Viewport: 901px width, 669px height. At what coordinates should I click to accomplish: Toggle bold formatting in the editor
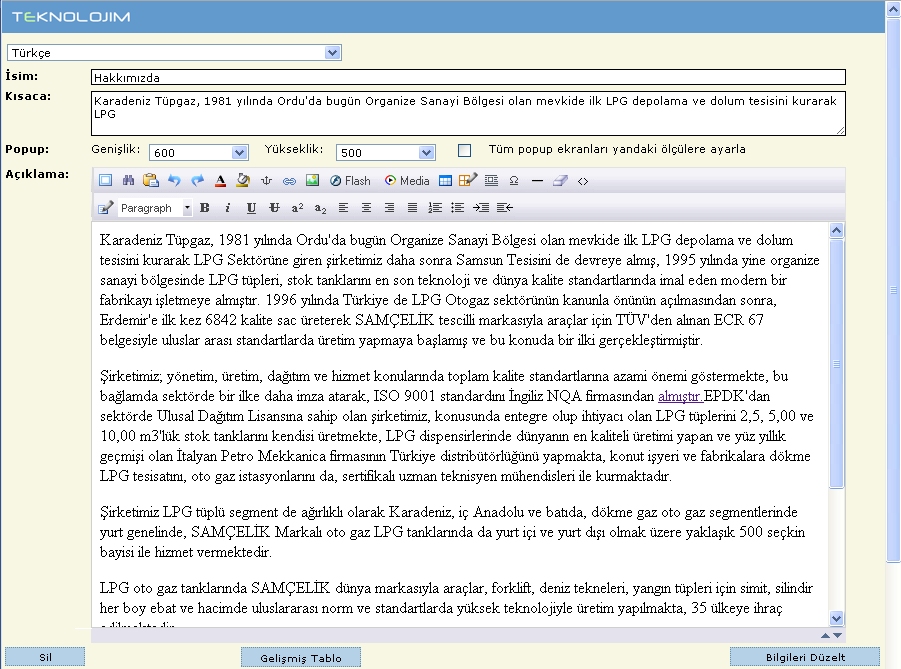pos(204,208)
